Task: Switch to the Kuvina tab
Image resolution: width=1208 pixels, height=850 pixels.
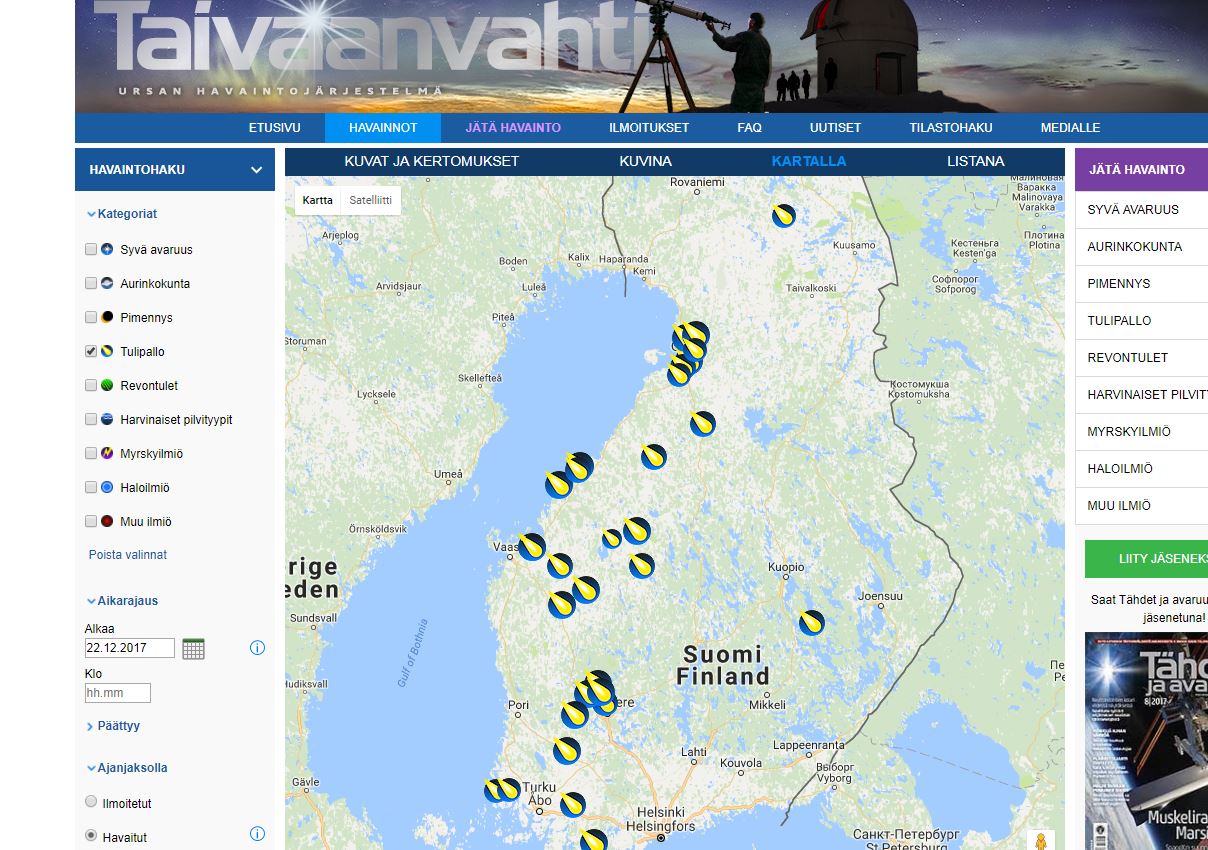Action: 645,161
